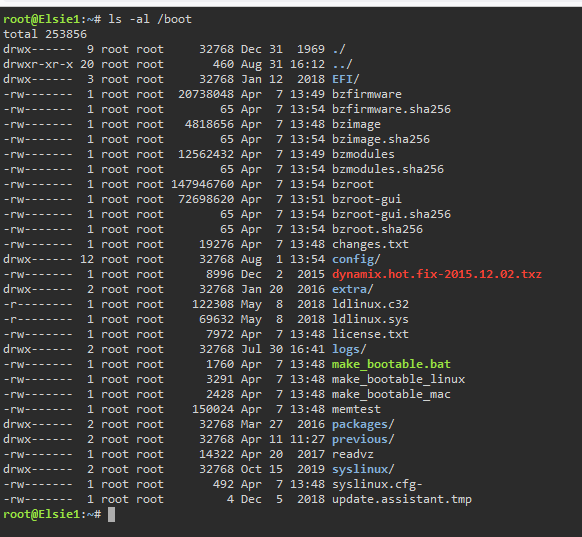Click the ldlinux.sys filename
The height and width of the screenshot is (537, 582).
[370, 319]
